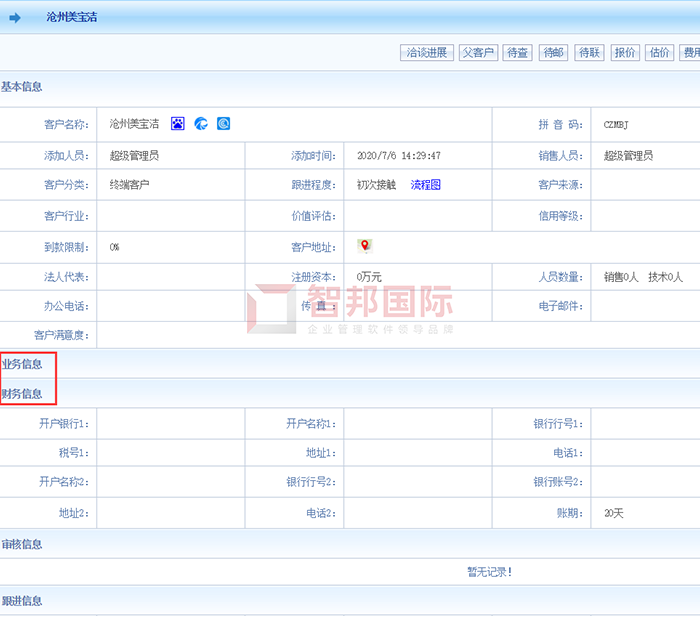Image resolution: width=700 pixels, height=619 pixels.
Task: Click the 开户名称2 label
Action: 64,482
